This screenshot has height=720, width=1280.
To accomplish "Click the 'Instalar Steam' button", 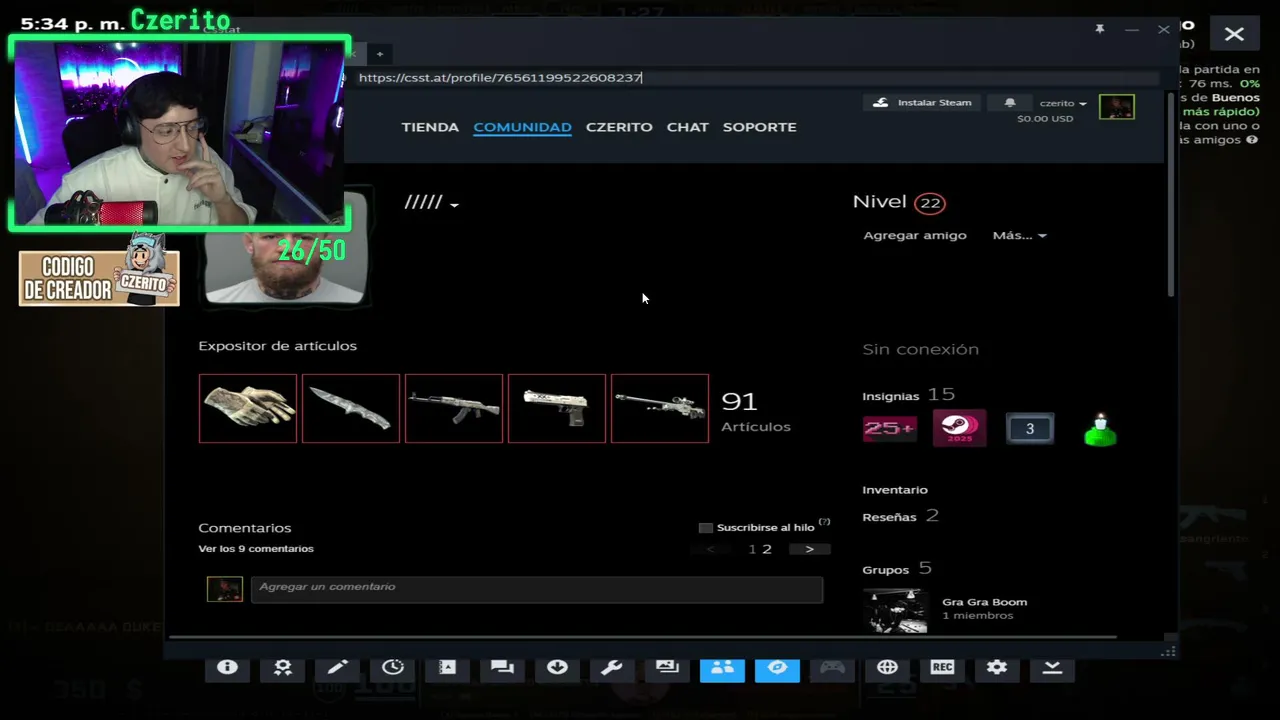I will click(x=922, y=103).
